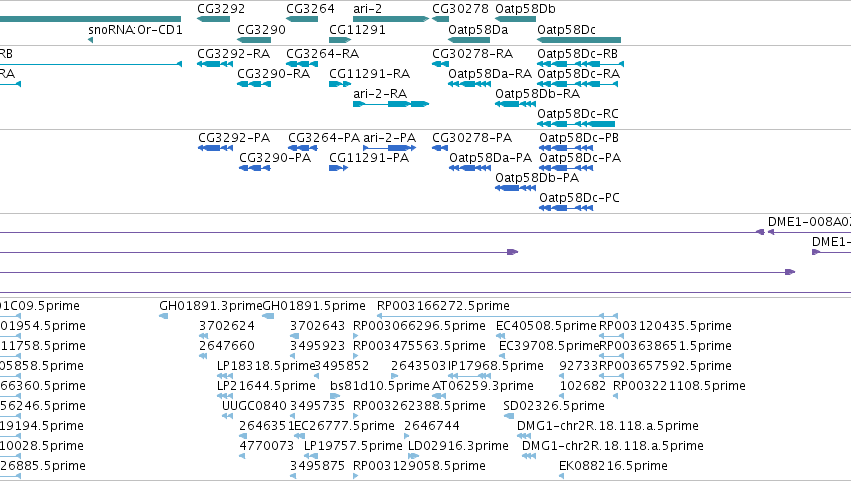Click the SD02326.5prime EST label
The width and height of the screenshot is (851, 481).
(554, 407)
